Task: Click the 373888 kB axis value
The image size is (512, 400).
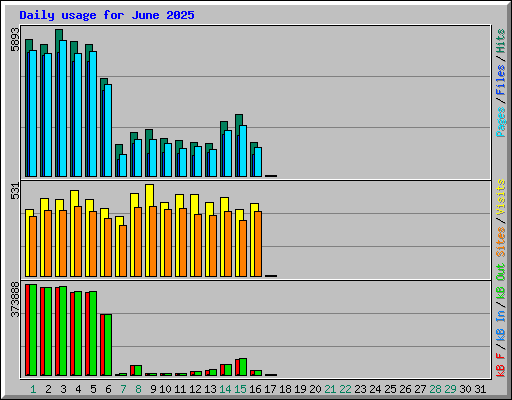Action: (15, 299)
